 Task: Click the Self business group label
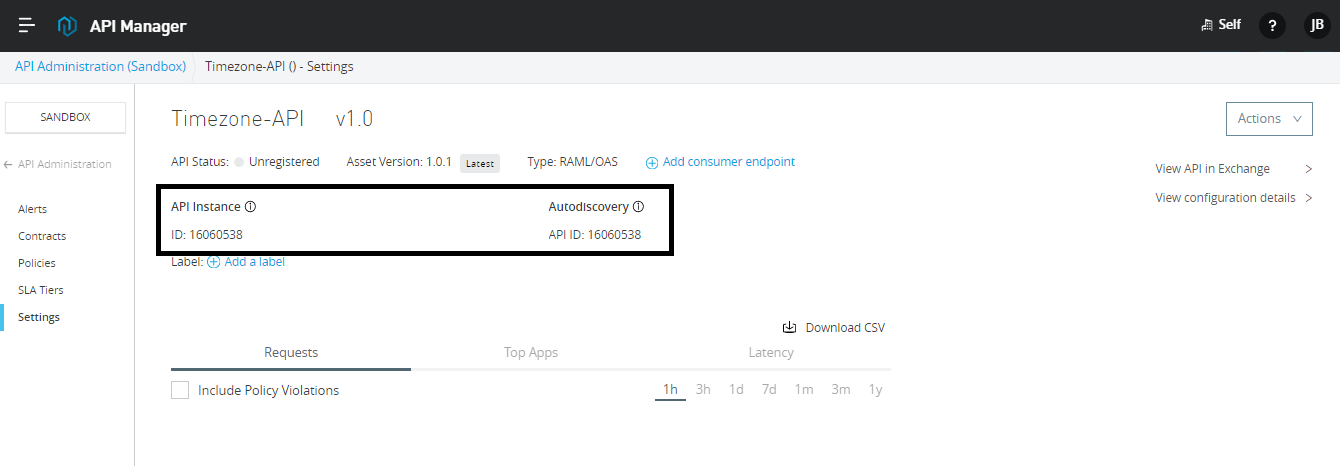click(1229, 25)
